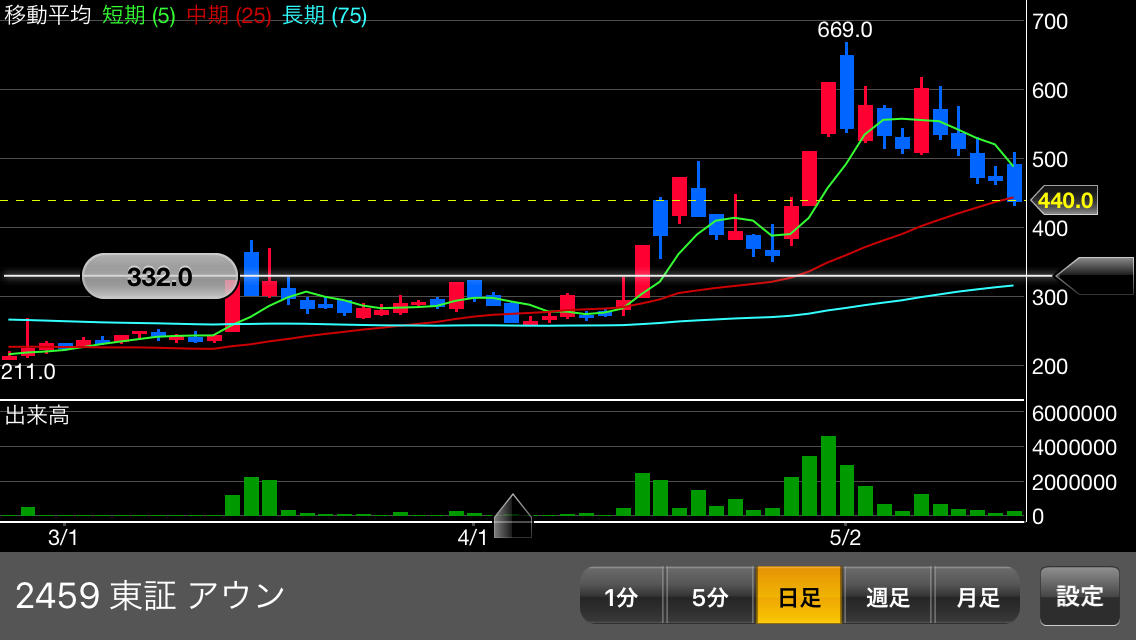Tap the arrow handle on the horizontal price line

[x=1094, y=276]
